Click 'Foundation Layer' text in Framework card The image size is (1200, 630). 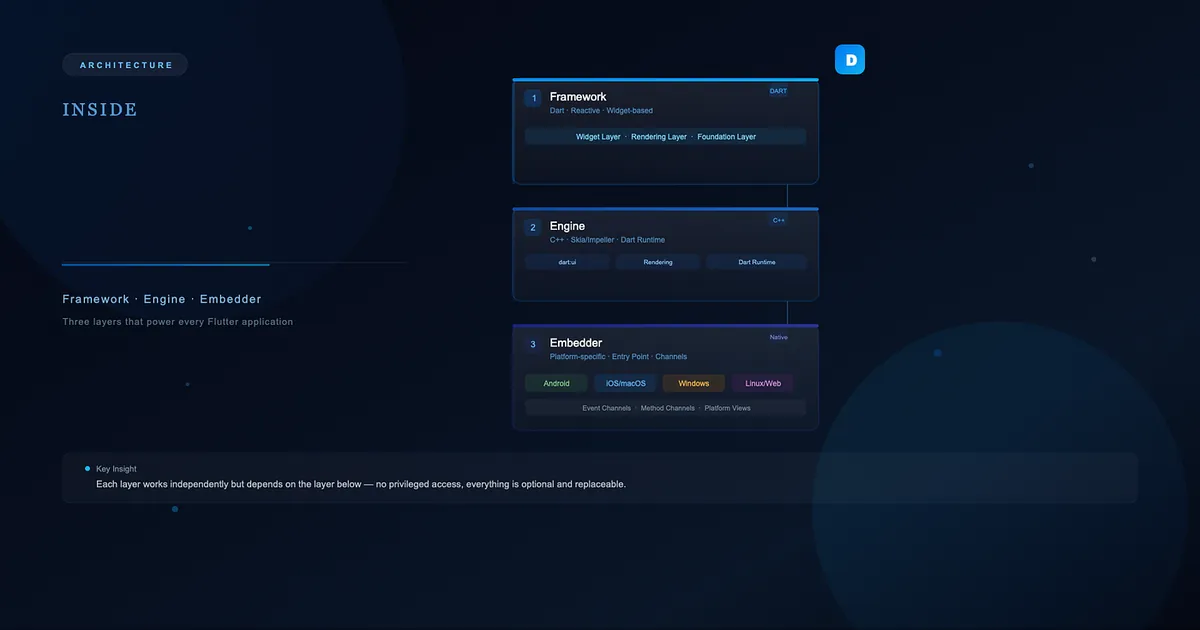(x=727, y=137)
